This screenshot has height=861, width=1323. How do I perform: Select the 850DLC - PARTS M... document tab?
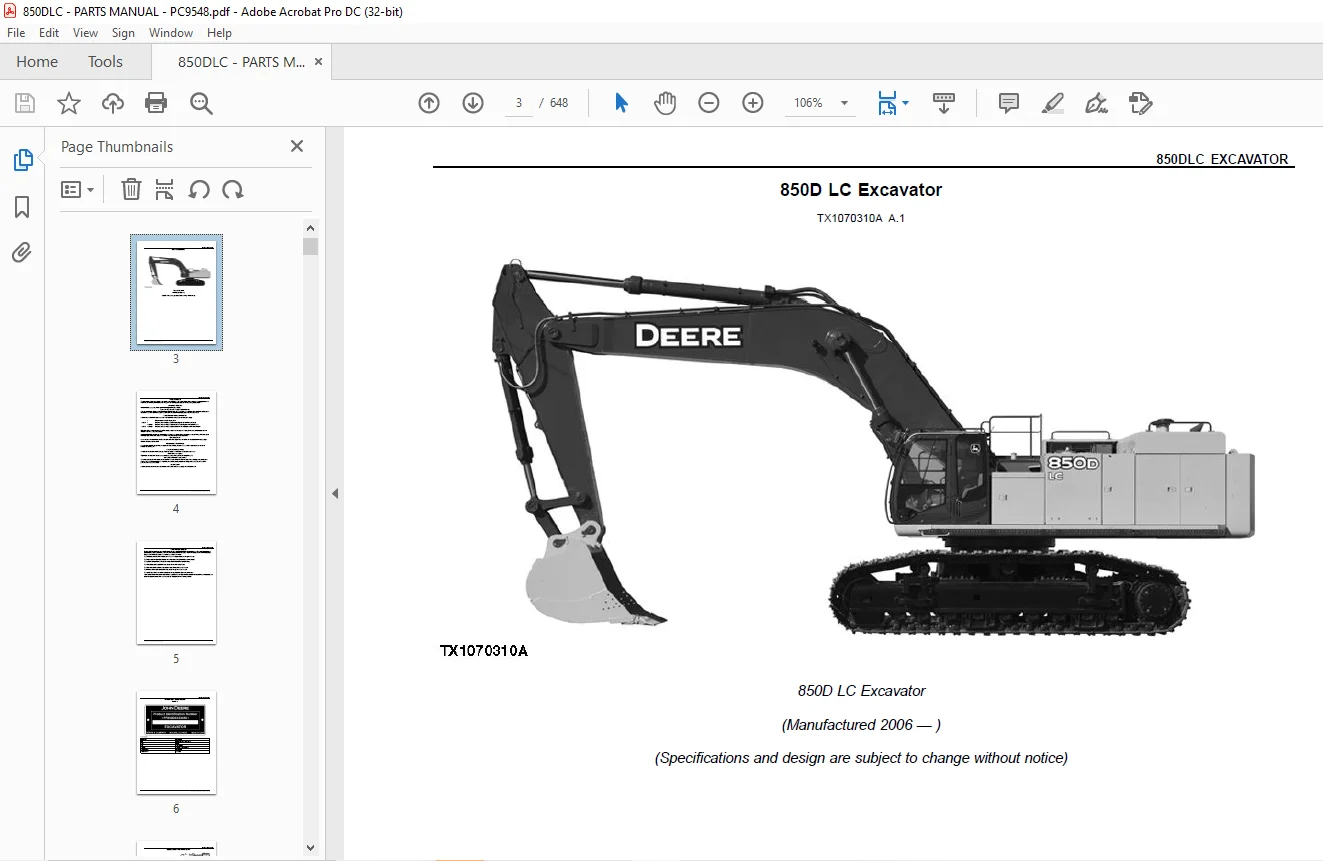[x=241, y=62]
